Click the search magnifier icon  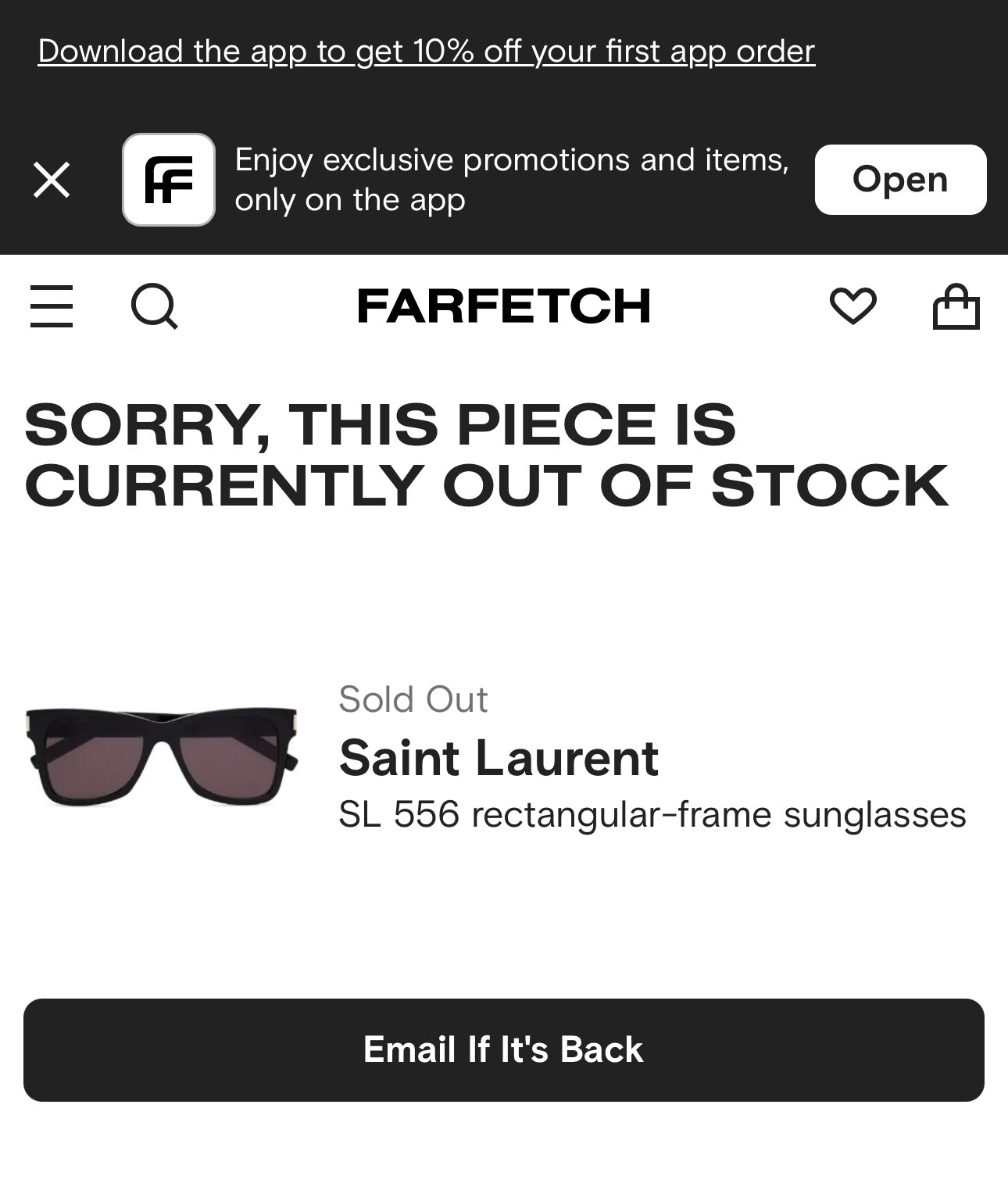pos(154,306)
